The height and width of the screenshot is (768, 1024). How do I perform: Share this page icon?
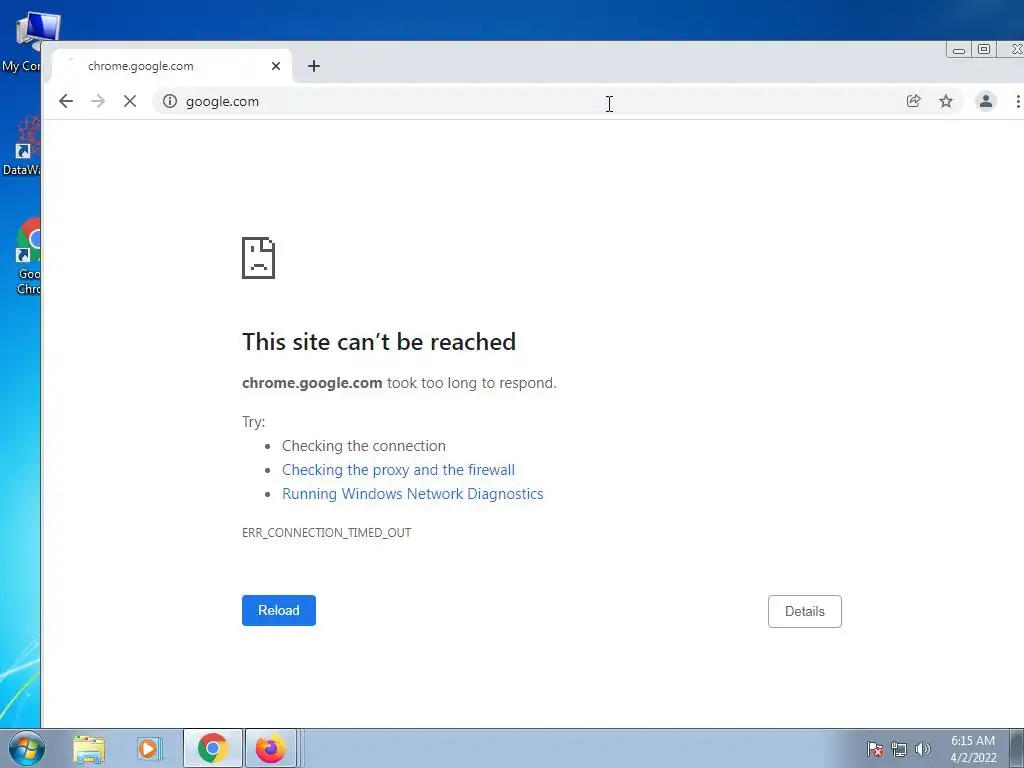coord(914,101)
